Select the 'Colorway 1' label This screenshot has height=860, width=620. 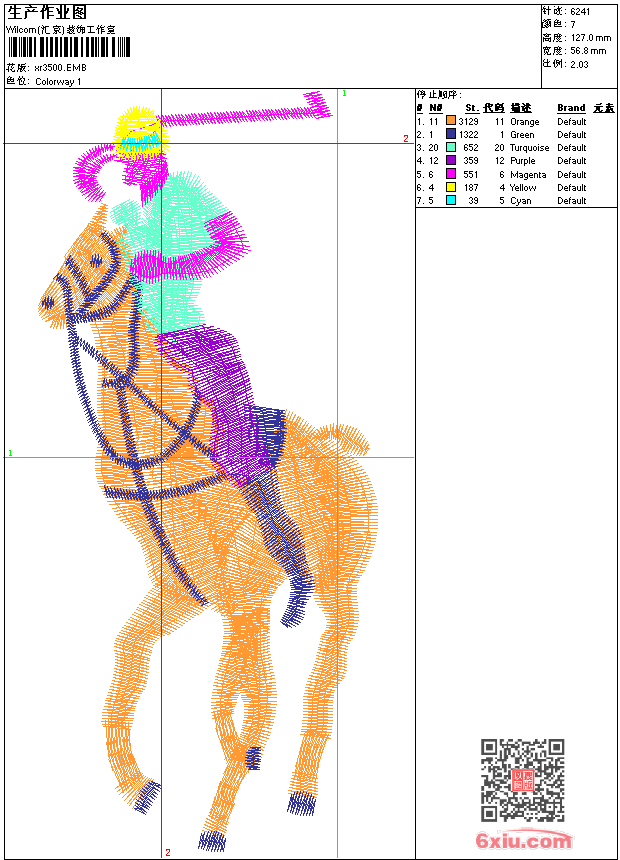58,82
